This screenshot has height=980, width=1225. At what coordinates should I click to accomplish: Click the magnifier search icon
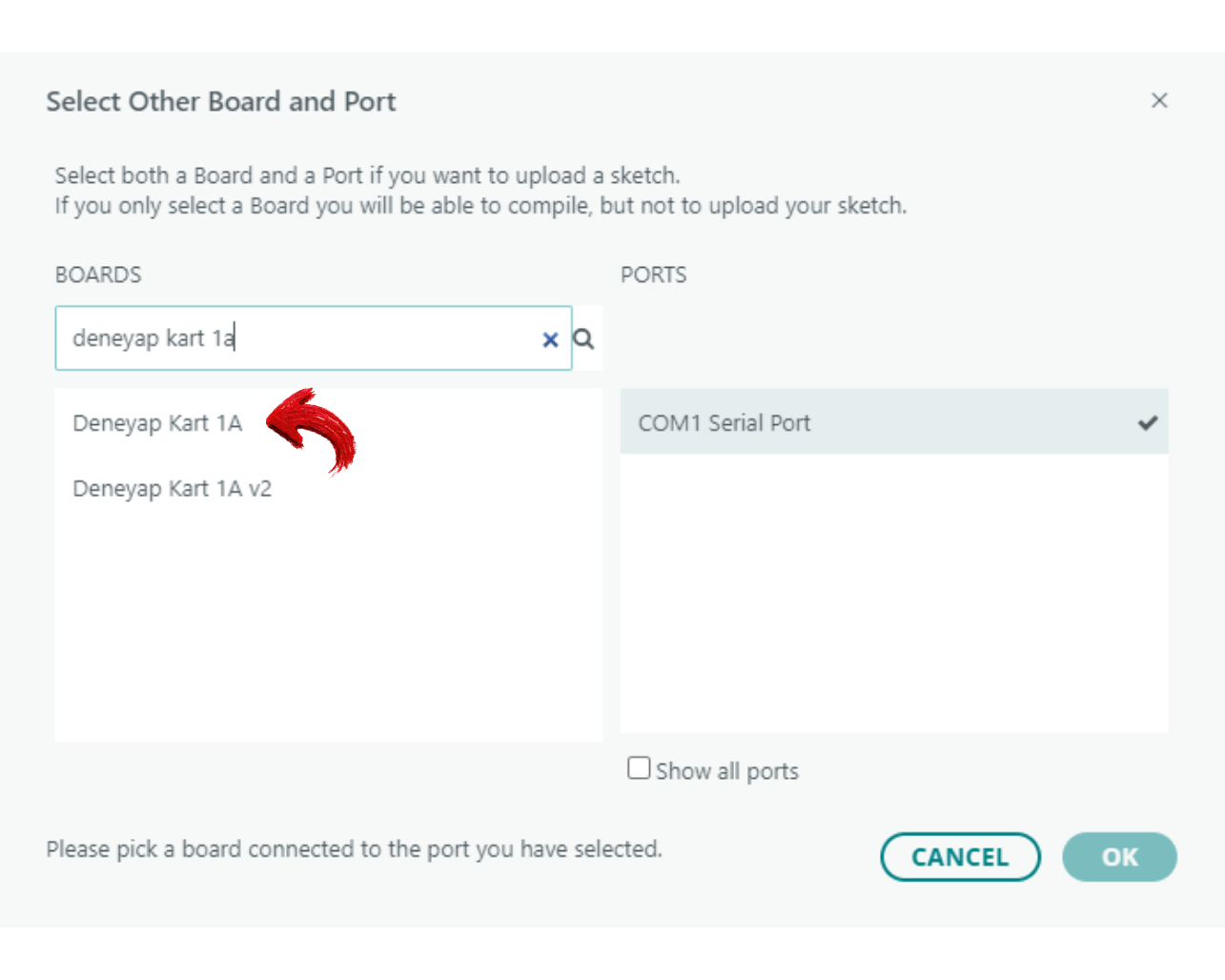[583, 338]
